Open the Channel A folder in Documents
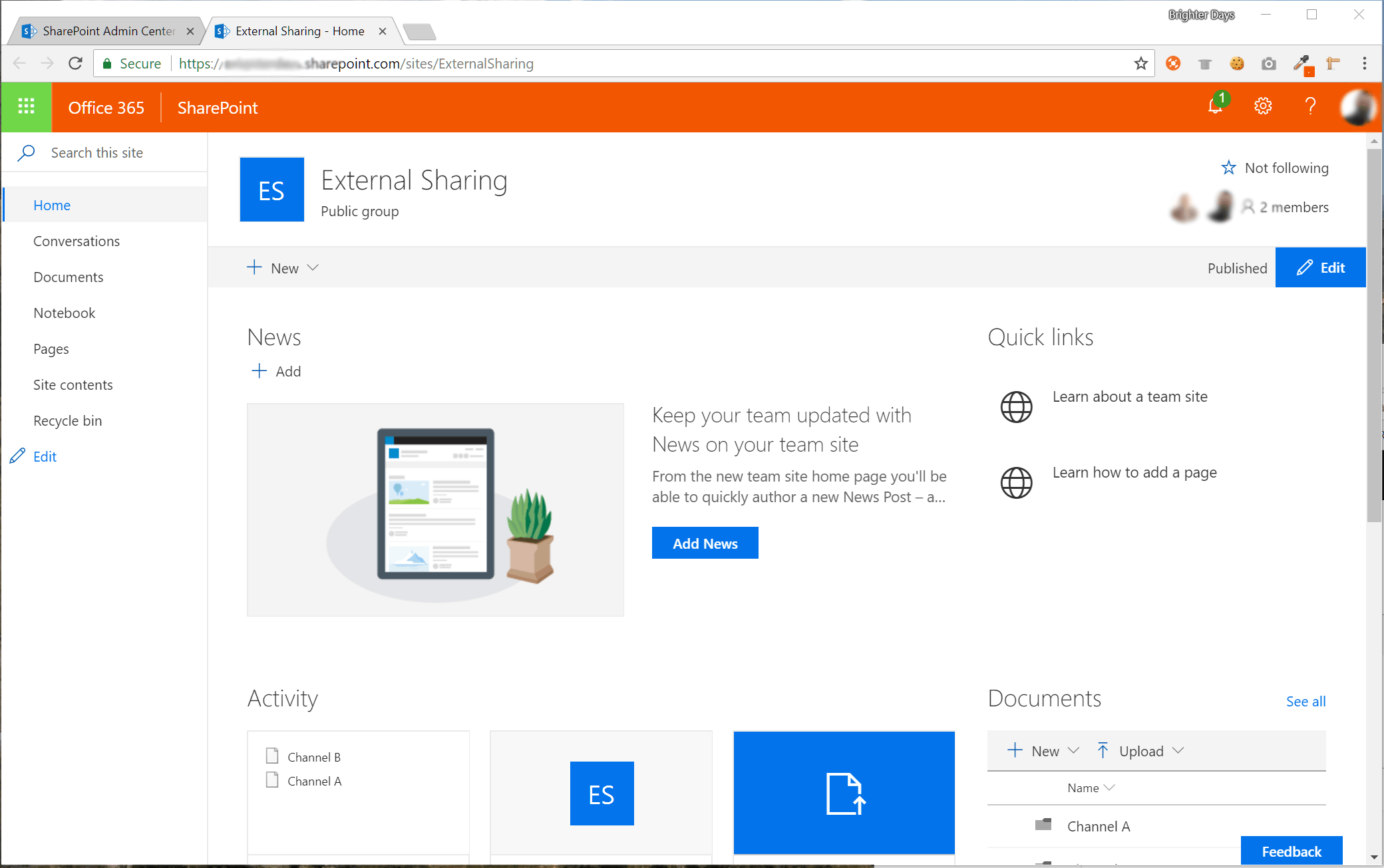Image resolution: width=1384 pixels, height=868 pixels. (x=1099, y=826)
